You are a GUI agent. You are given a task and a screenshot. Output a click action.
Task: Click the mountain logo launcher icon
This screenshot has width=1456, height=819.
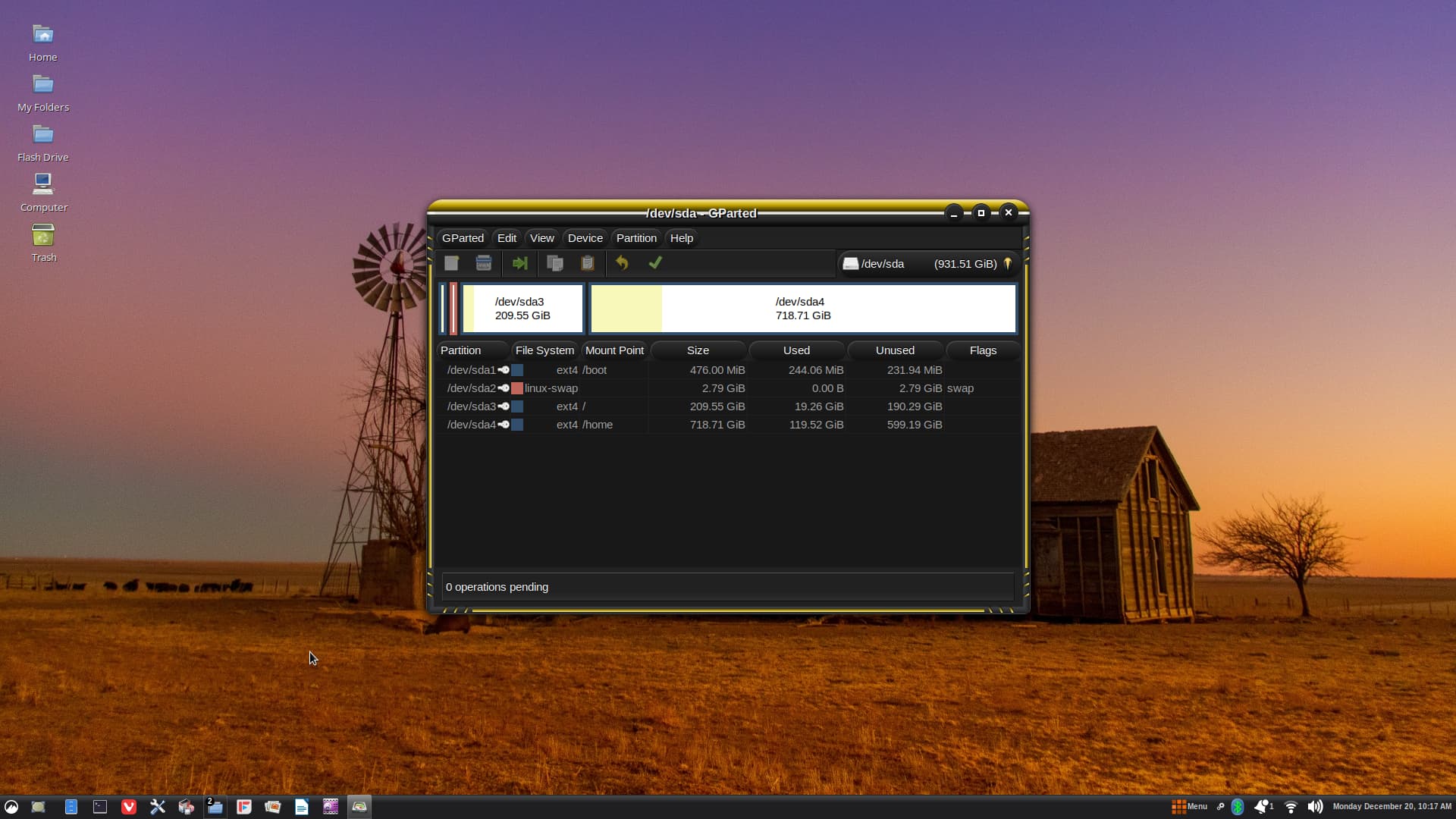[11, 807]
